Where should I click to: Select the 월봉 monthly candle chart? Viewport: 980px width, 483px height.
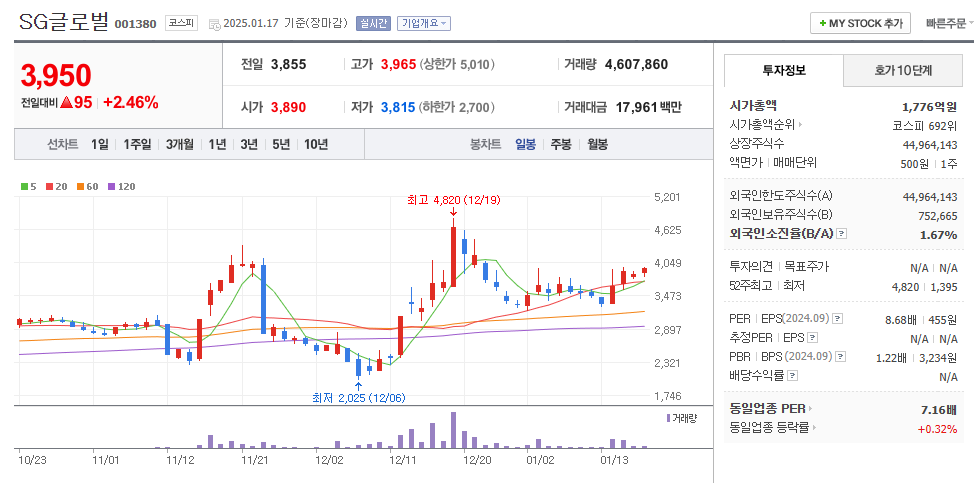coord(597,144)
